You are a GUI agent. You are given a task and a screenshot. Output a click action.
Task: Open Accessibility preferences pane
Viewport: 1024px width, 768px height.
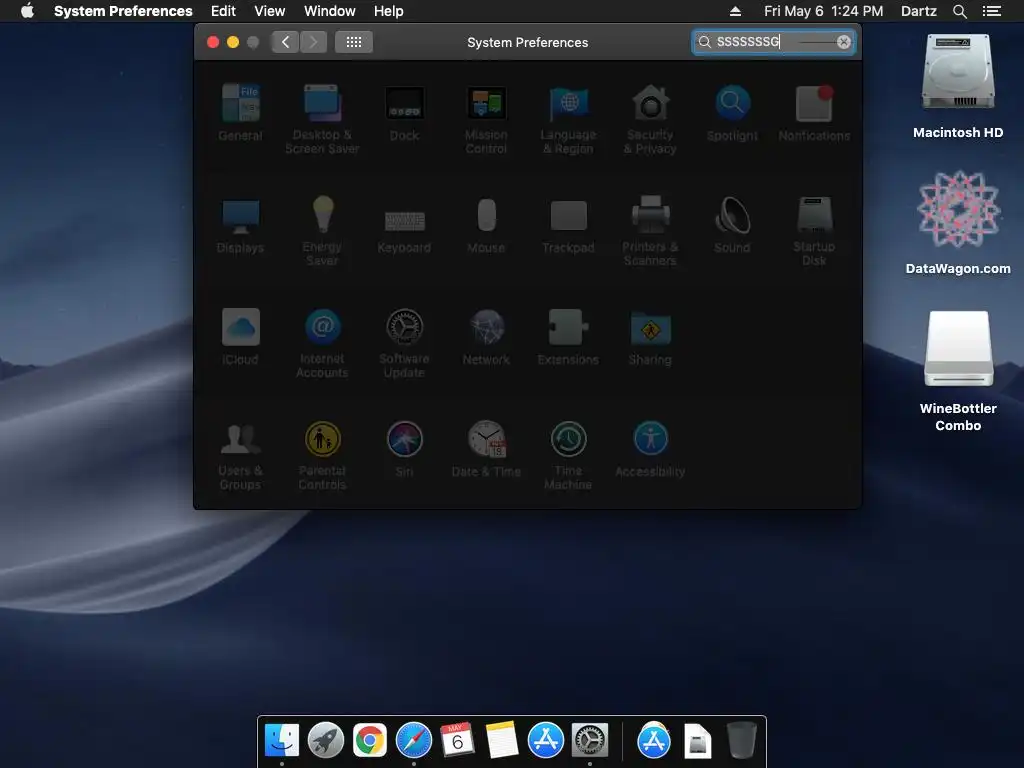tap(650, 449)
